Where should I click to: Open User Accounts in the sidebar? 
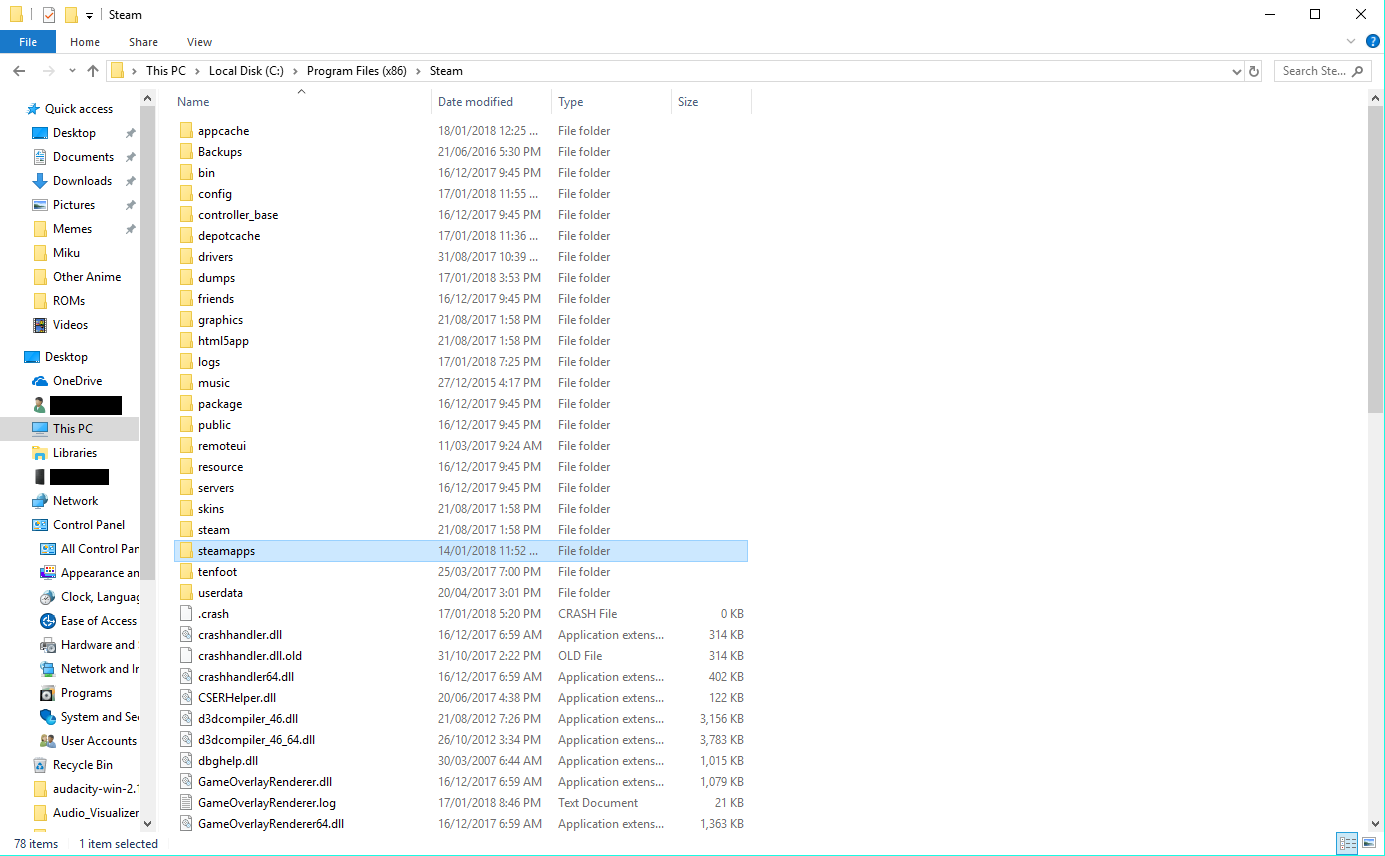click(98, 741)
